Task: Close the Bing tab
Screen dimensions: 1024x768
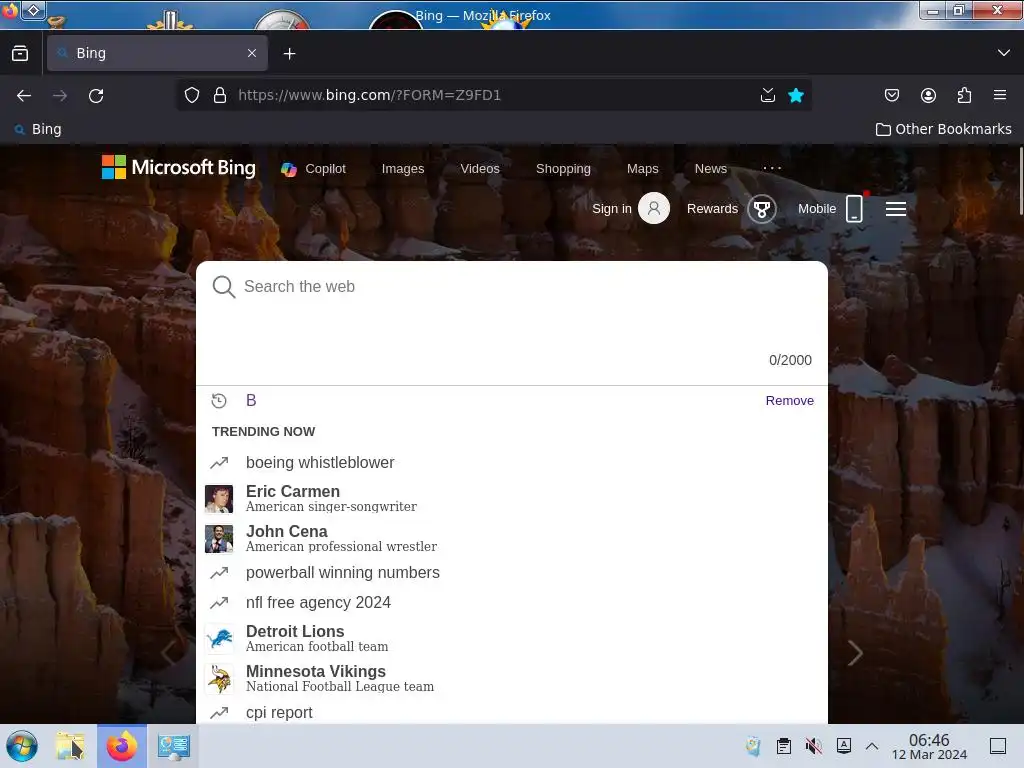Action: [x=252, y=53]
